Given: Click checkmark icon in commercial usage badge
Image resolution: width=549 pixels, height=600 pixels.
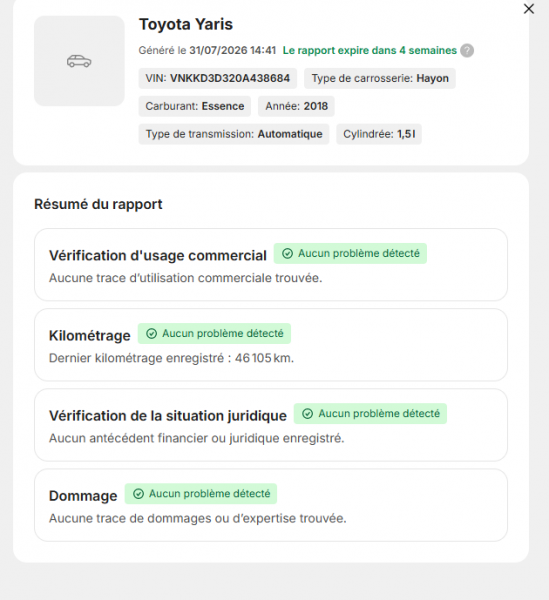Looking at the screenshot, I should coord(287,253).
